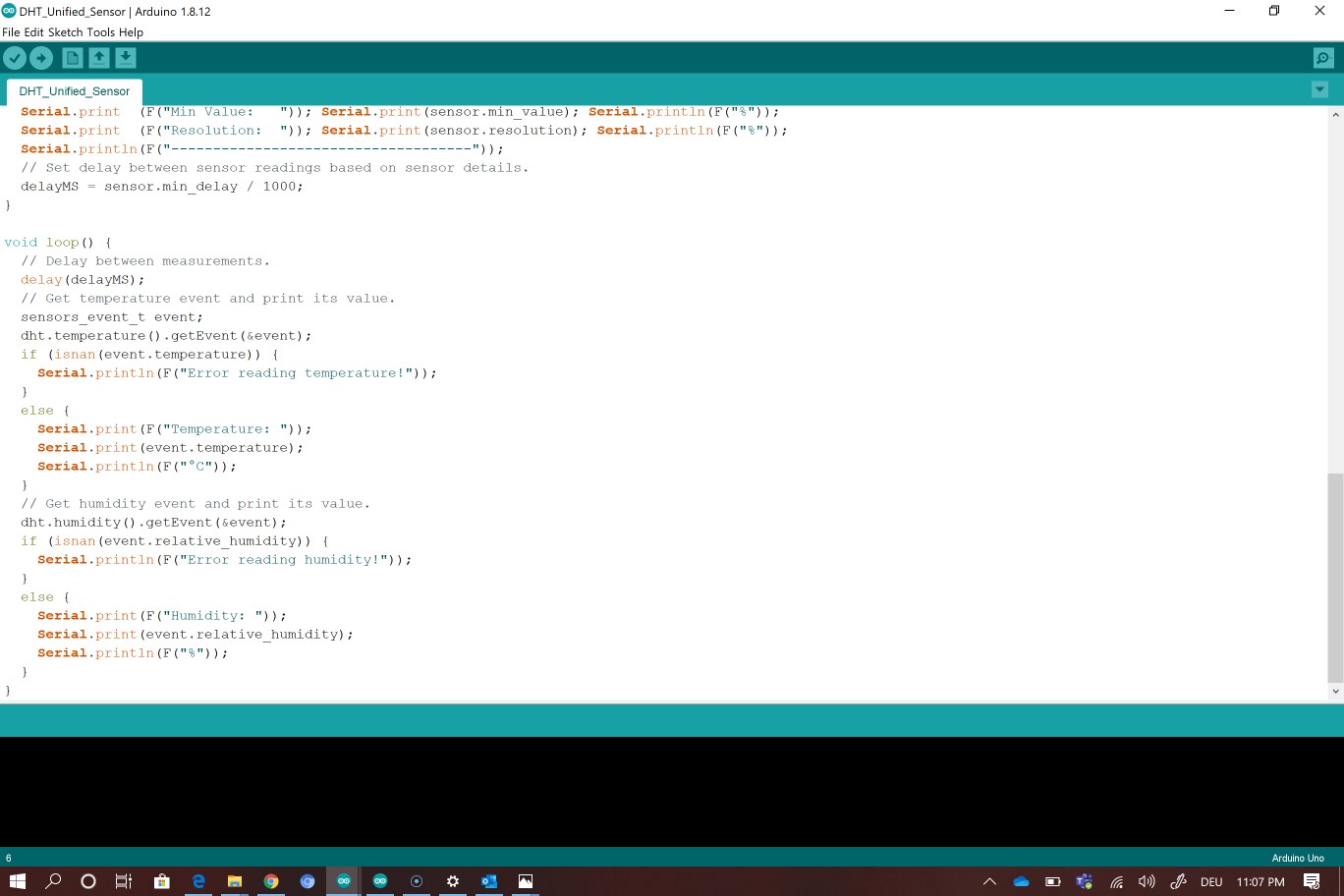This screenshot has height=896, width=1344.
Task: Click the OneDrive cloud tray icon
Action: point(1022,881)
